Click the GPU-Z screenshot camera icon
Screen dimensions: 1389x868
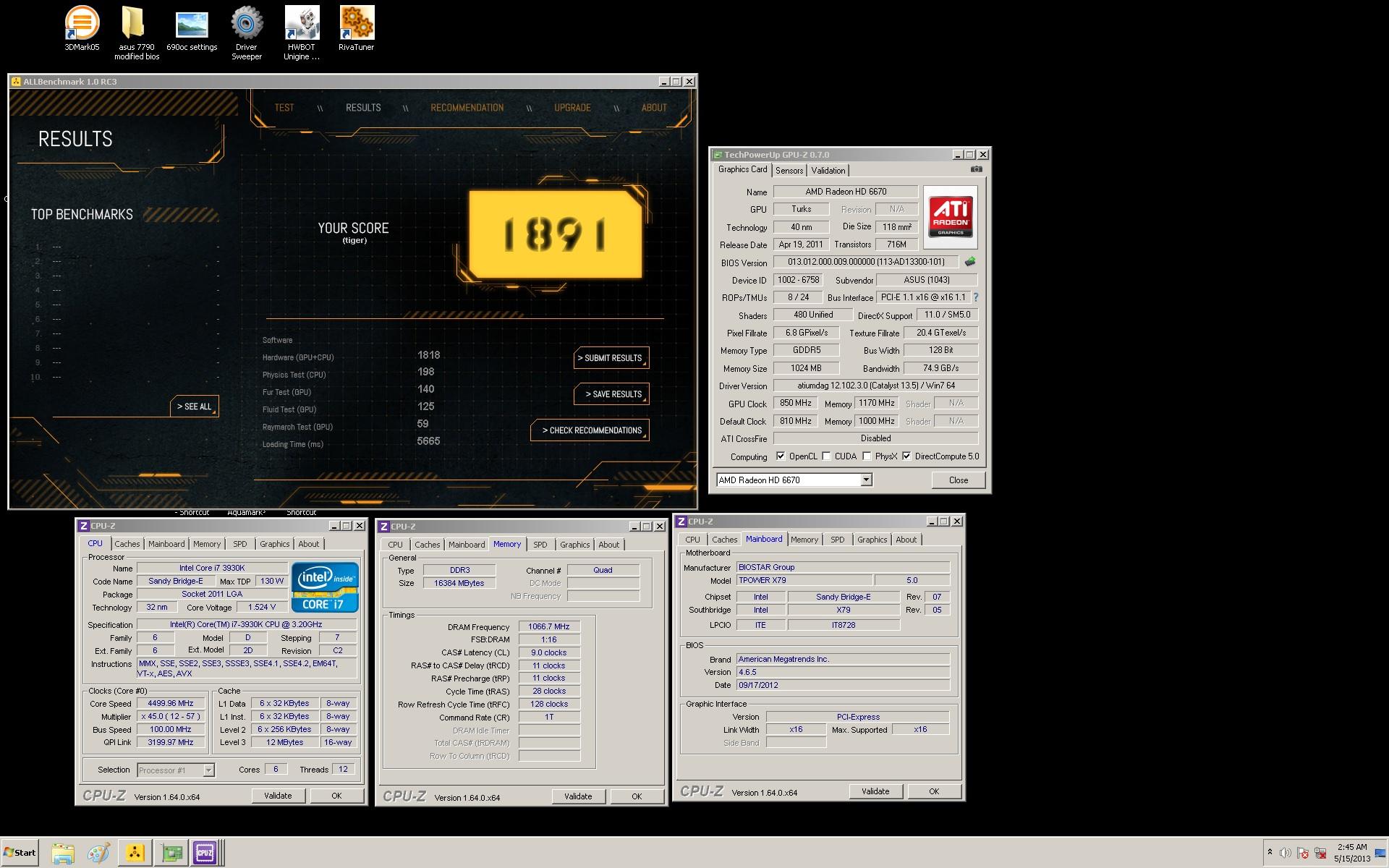pyautogui.click(x=976, y=169)
